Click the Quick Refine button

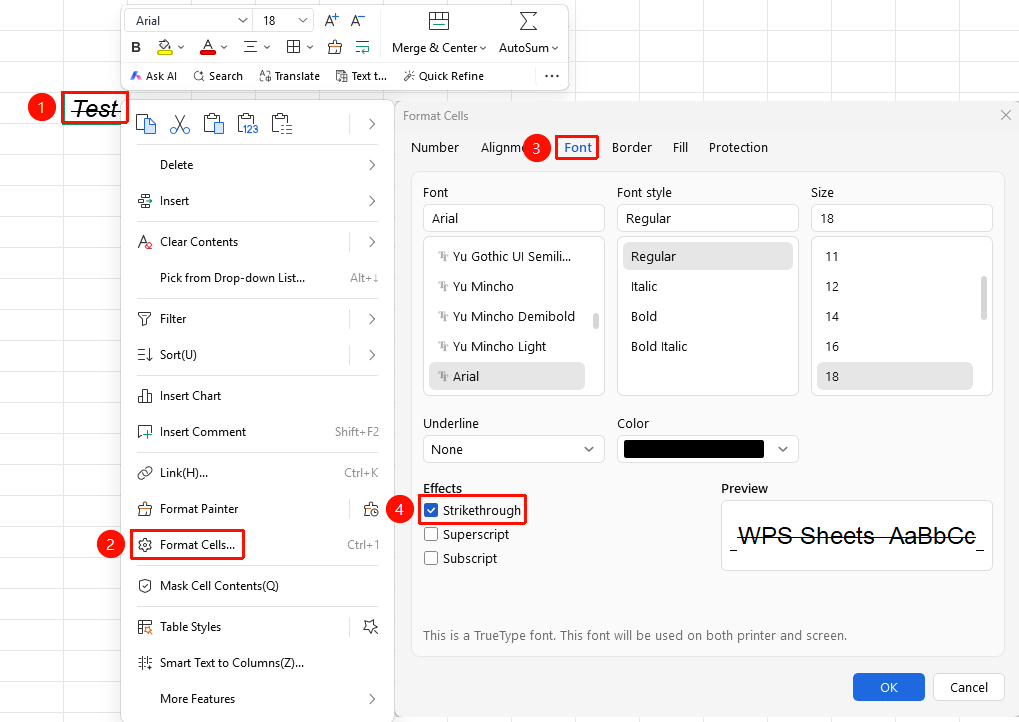pos(444,76)
